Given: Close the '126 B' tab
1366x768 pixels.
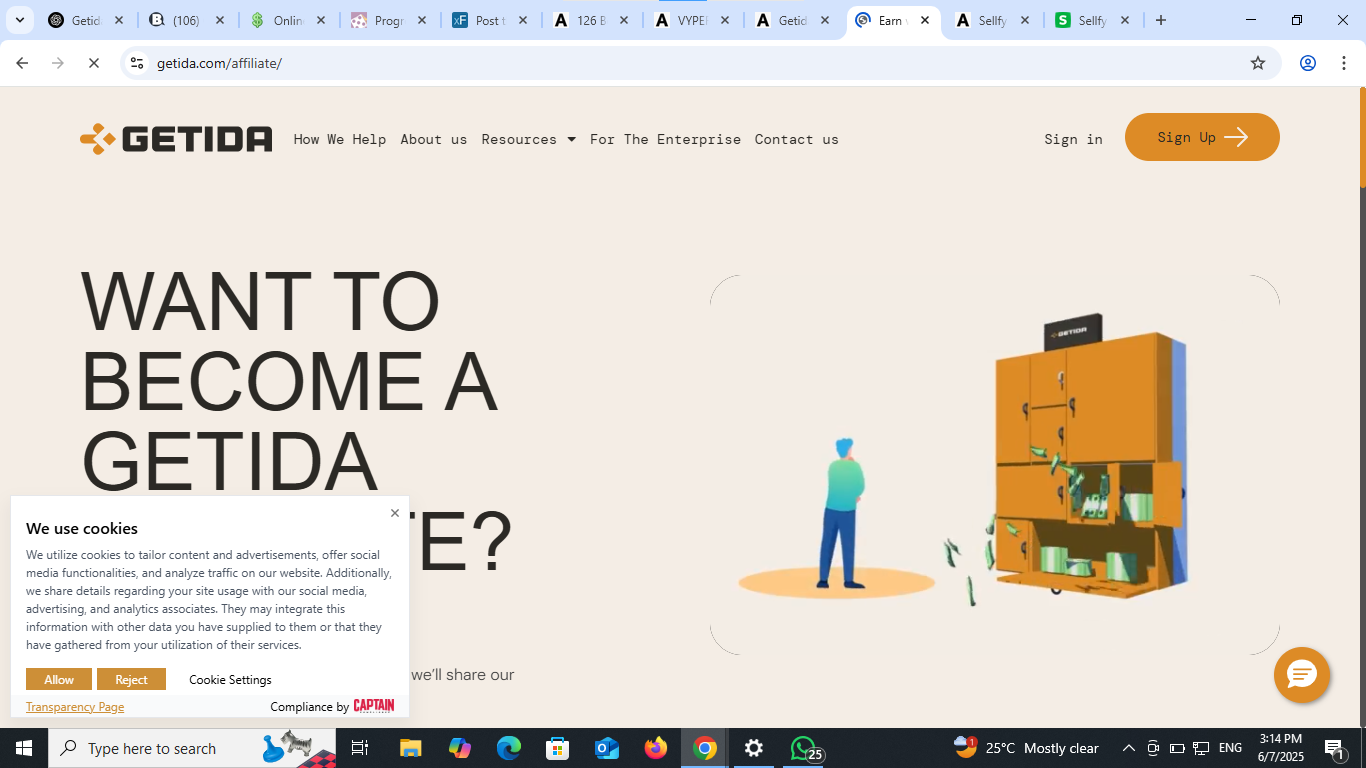Looking at the screenshot, I should [624, 20].
